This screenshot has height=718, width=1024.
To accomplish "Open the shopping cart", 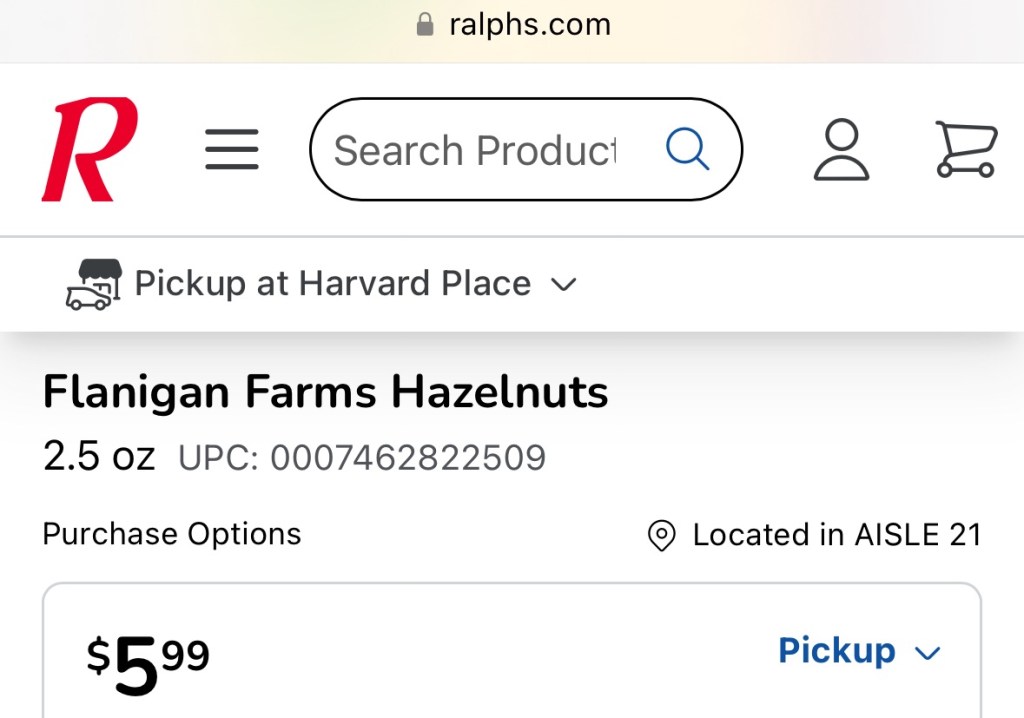I will pos(966,150).
